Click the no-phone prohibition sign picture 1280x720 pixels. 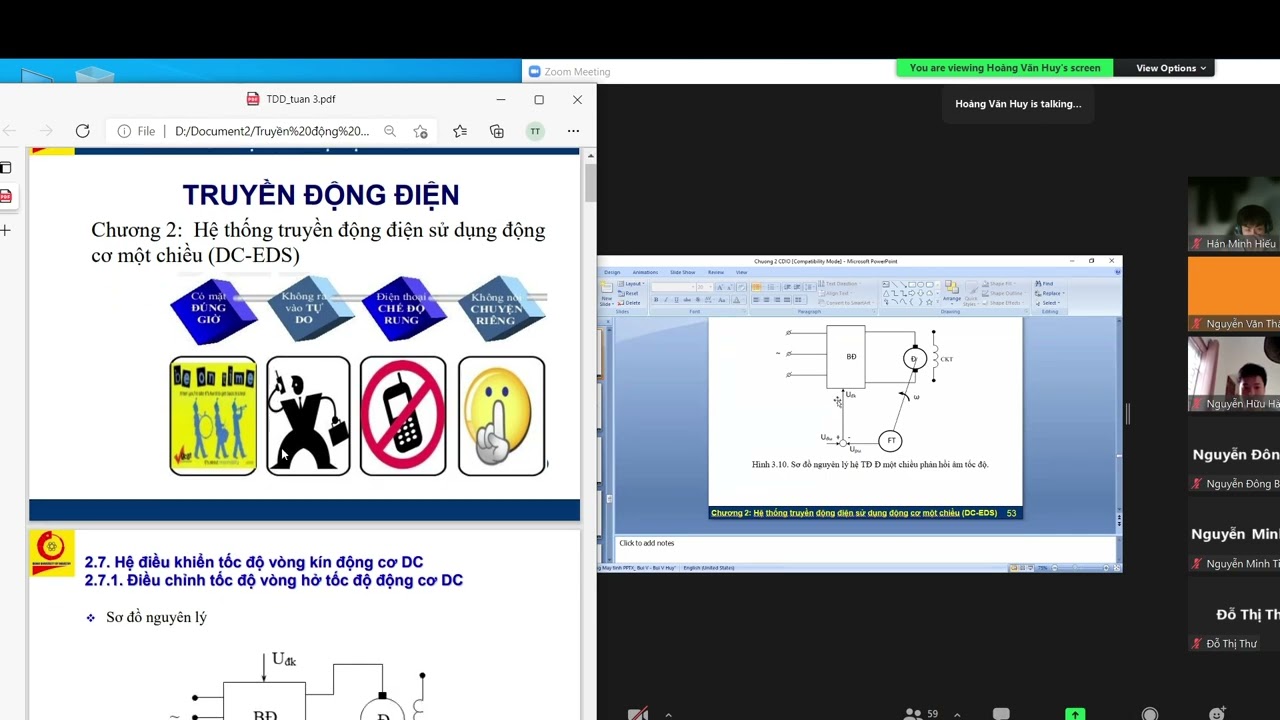tap(403, 415)
